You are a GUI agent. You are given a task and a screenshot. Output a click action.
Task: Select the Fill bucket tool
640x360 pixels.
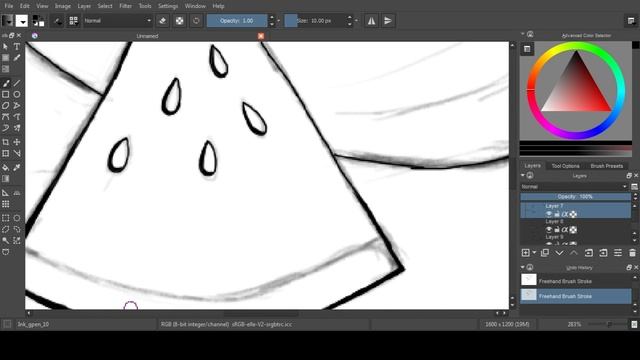point(6,167)
